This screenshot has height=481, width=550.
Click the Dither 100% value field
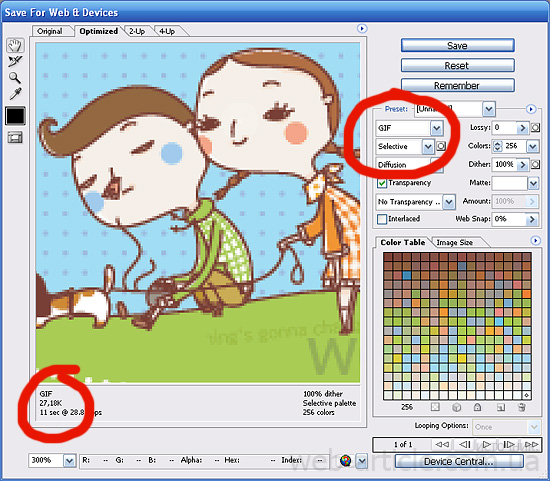[x=504, y=164]
